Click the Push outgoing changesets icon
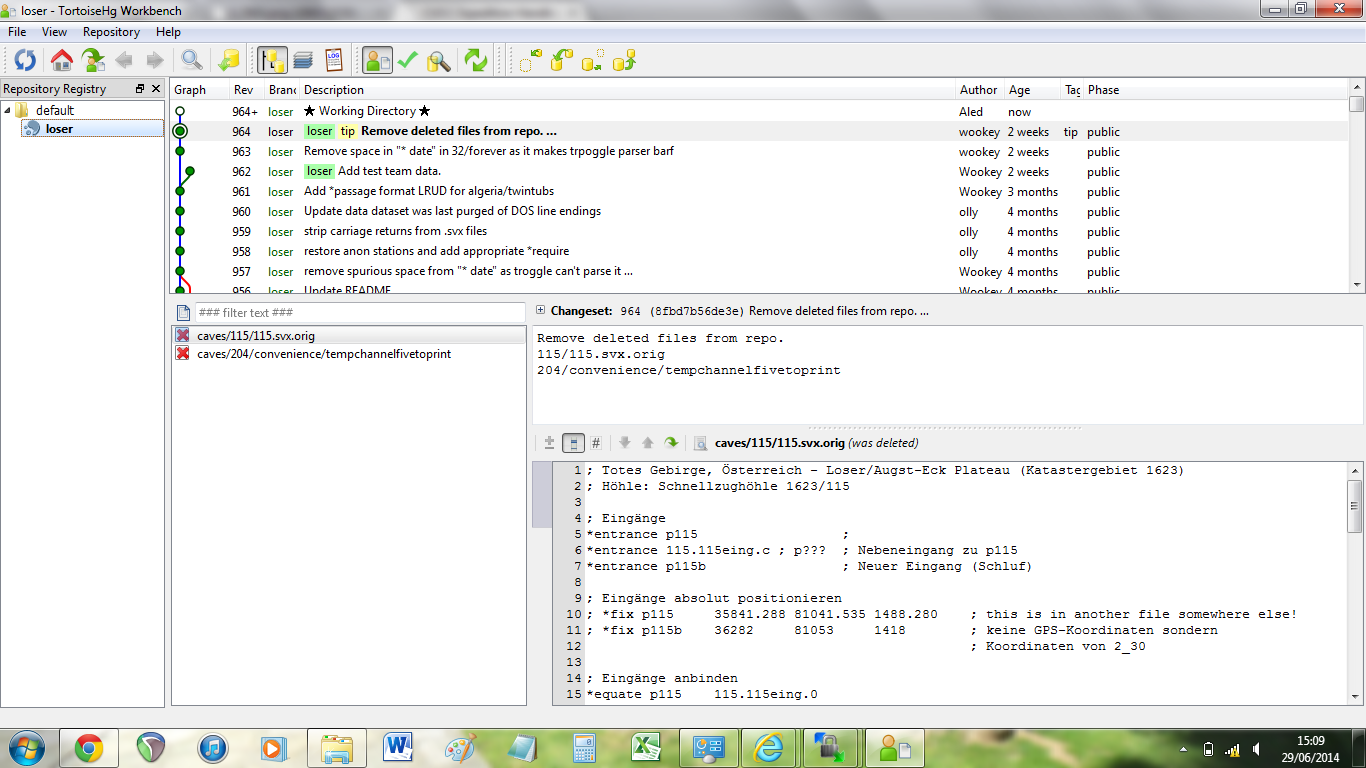Viewport: 1366px width, 768px height. point(625,60)
